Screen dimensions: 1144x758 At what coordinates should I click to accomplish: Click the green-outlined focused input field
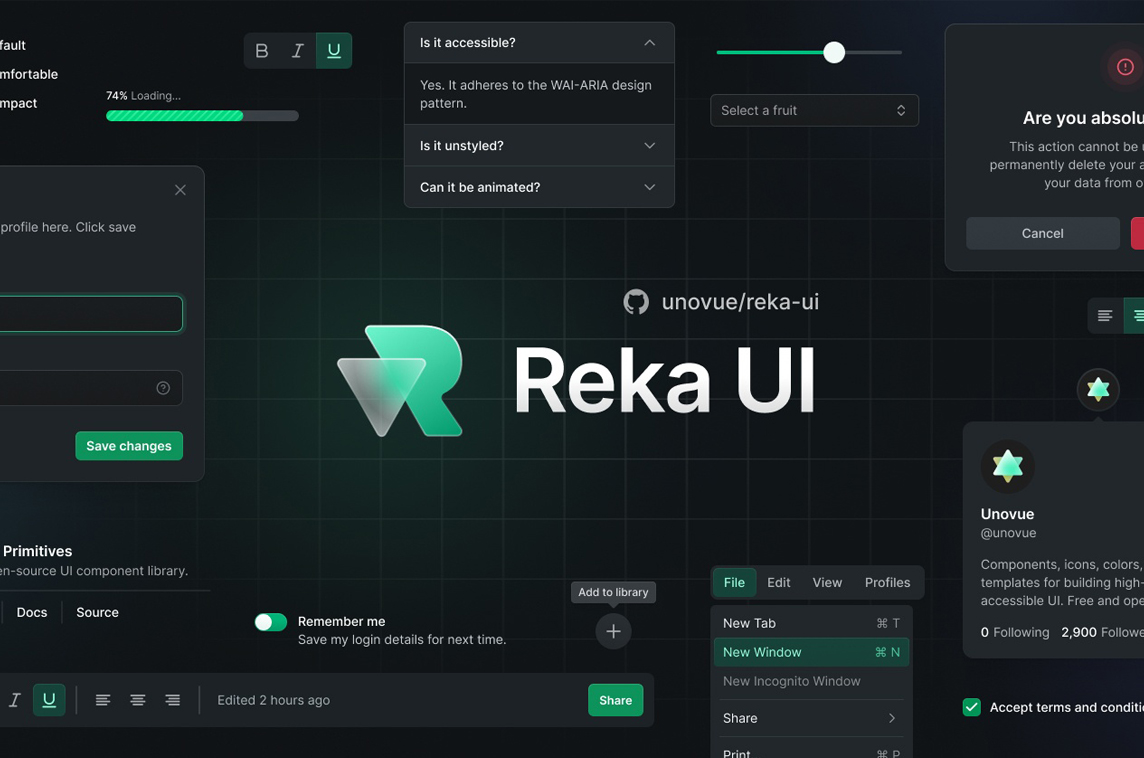tap(91, 314)
